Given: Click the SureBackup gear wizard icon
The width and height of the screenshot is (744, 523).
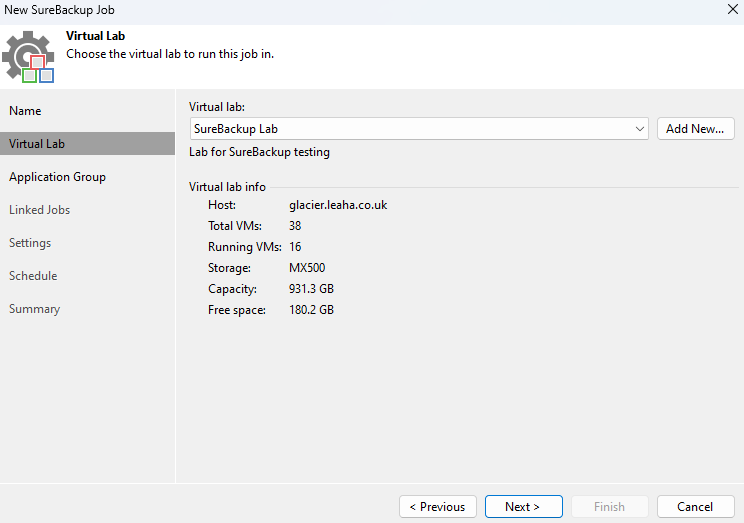Looking at the screenshot, I should click(x=28, y=57).
